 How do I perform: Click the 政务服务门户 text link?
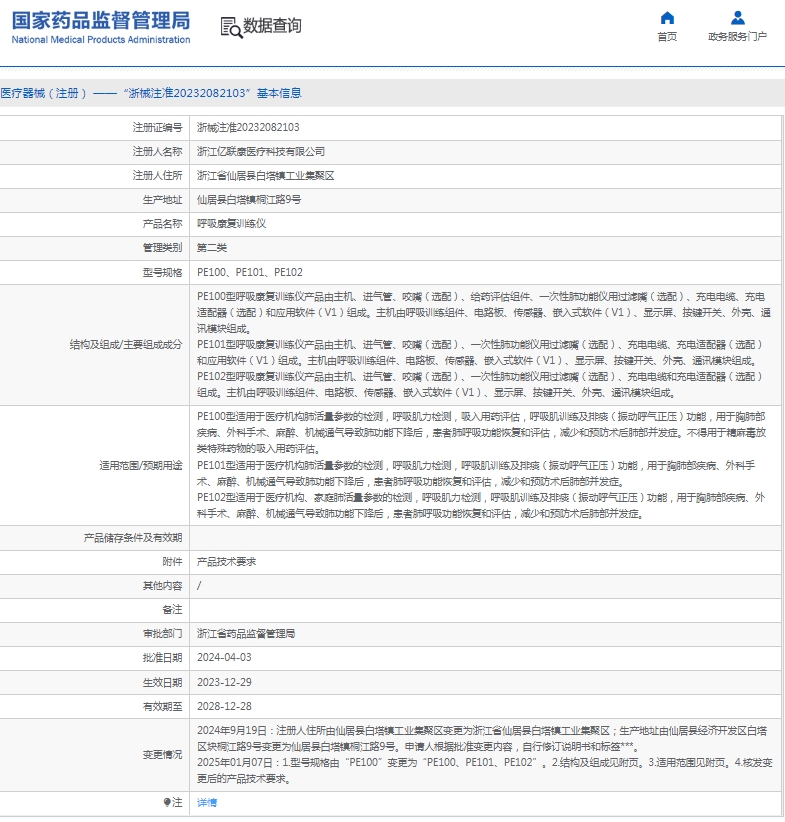(737, 37)
